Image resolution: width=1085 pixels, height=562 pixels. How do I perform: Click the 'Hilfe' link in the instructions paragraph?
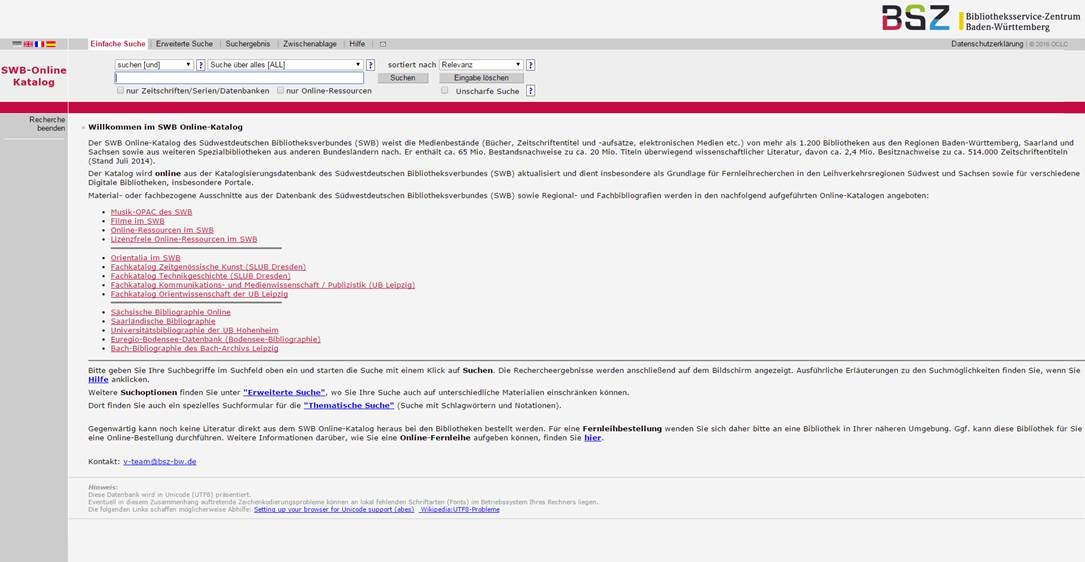click(99, 380)
